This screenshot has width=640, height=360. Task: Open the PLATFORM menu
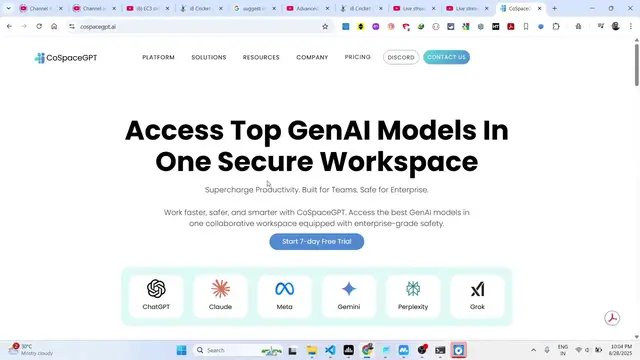tap(158, 57)
